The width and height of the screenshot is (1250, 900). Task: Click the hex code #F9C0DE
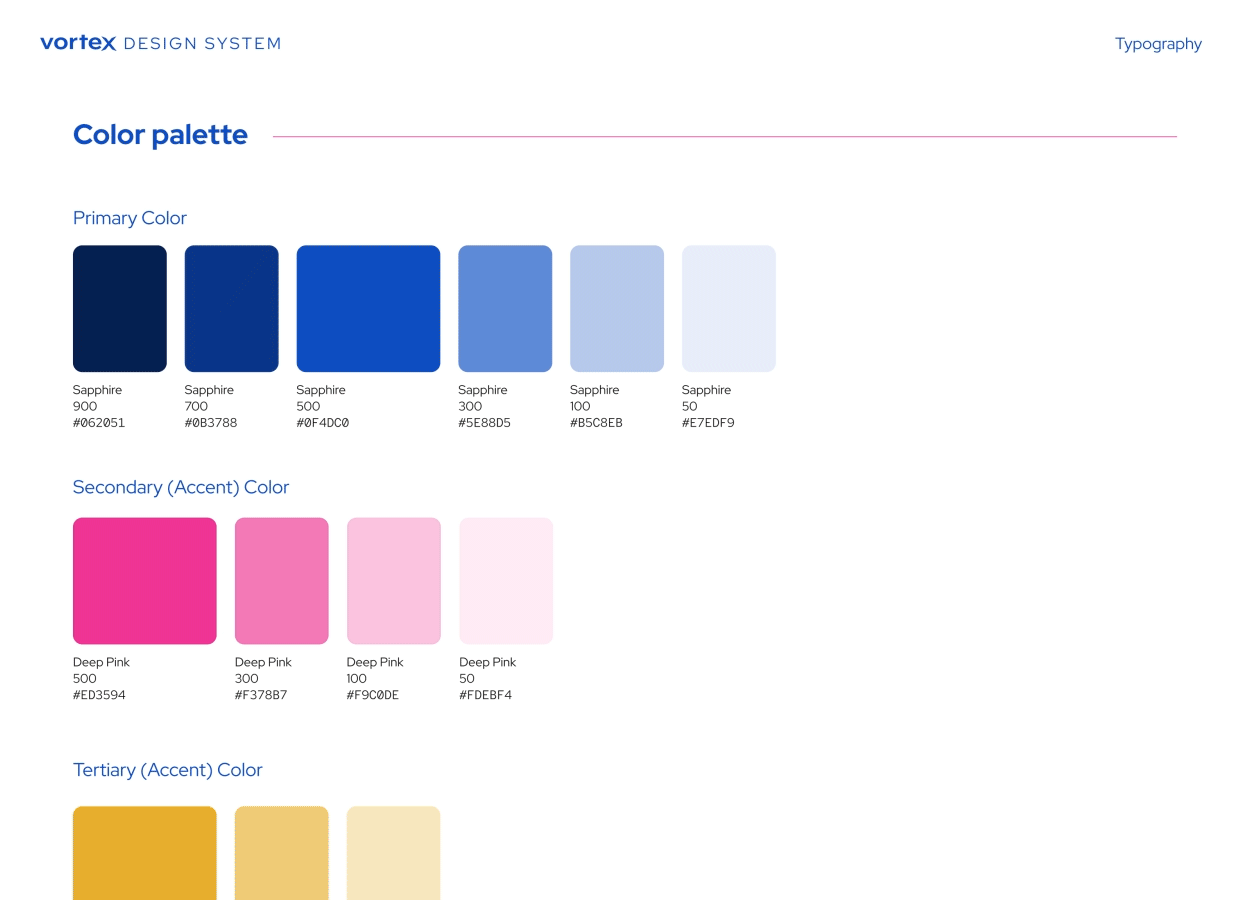(373, 695)
